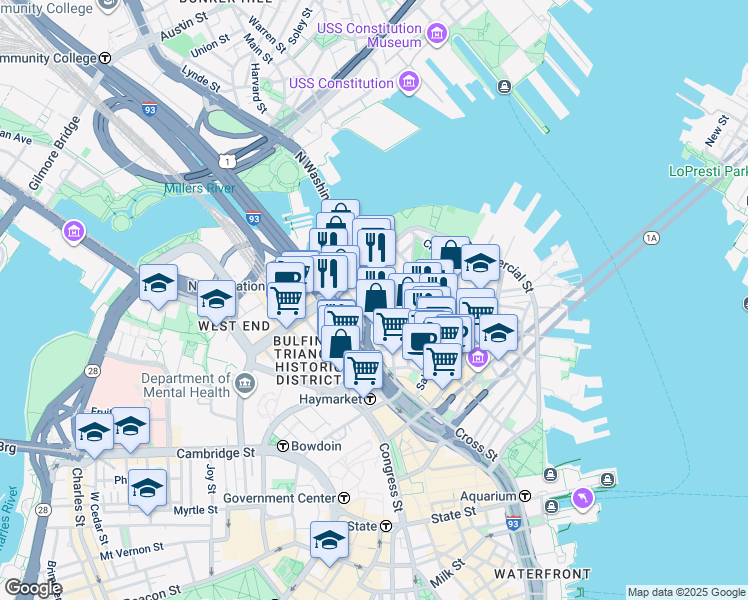Open the school marker near State station
Image resolution: width=748 pixels, height=600 pixels.
pyautogui.click(x=328, y=539)
